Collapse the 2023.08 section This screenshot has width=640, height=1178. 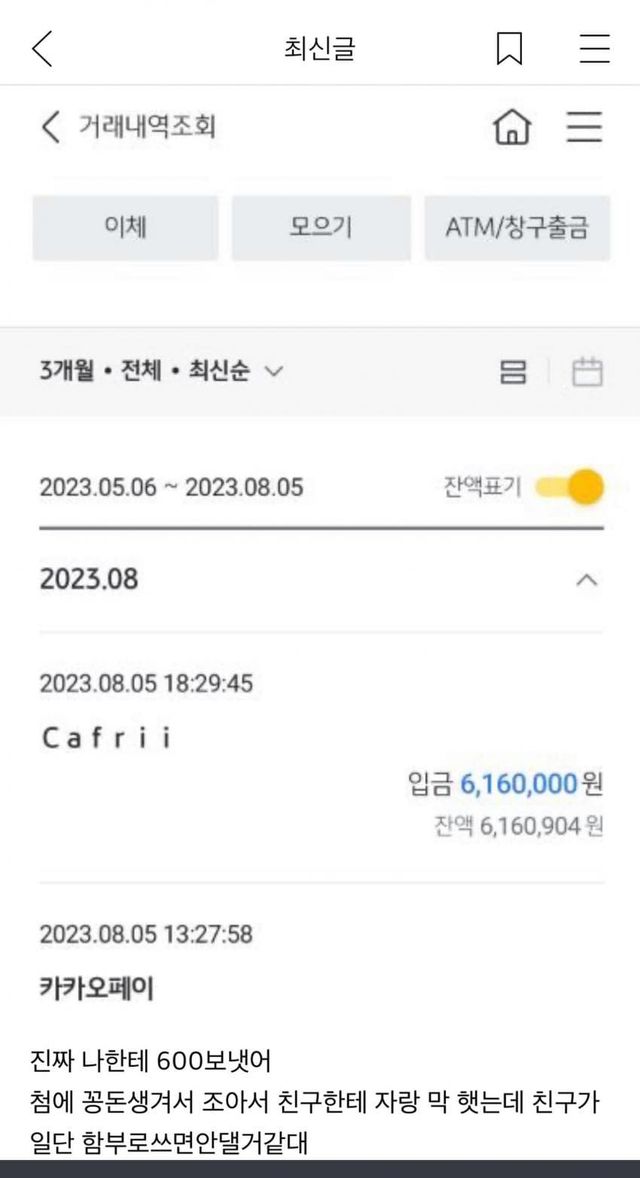[x=588, y=580]
